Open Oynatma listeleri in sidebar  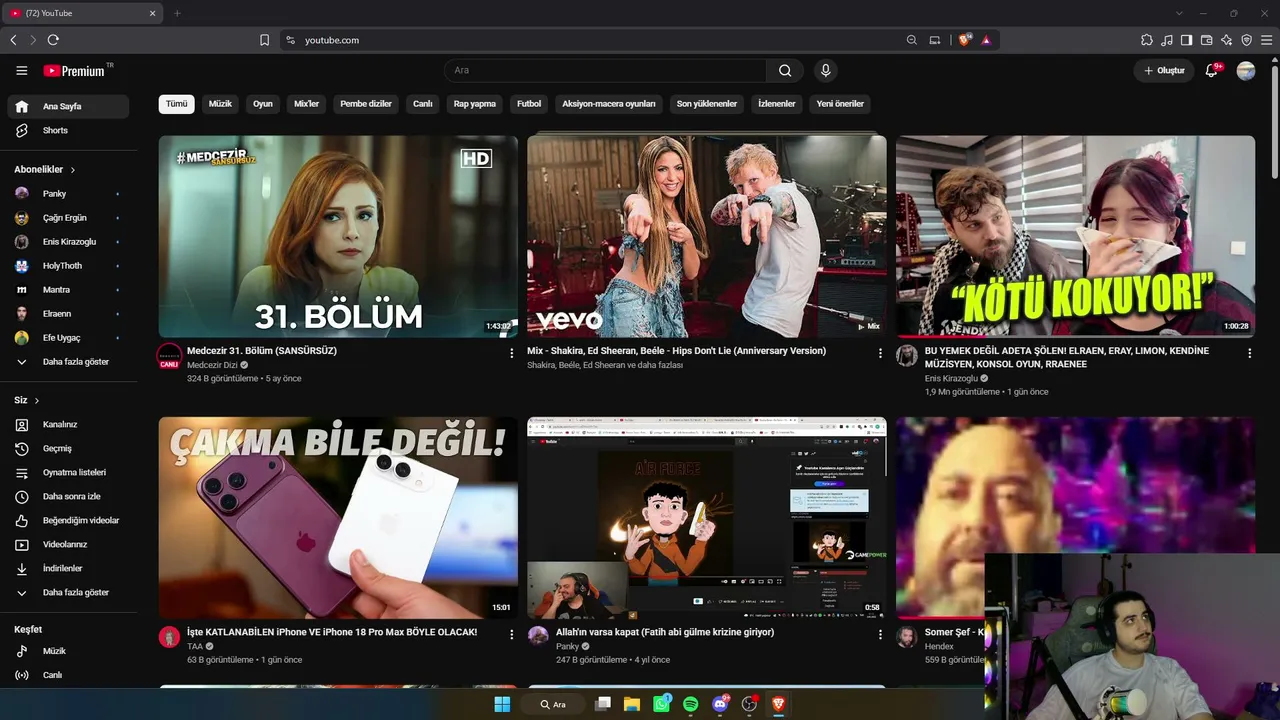point(68,472)
